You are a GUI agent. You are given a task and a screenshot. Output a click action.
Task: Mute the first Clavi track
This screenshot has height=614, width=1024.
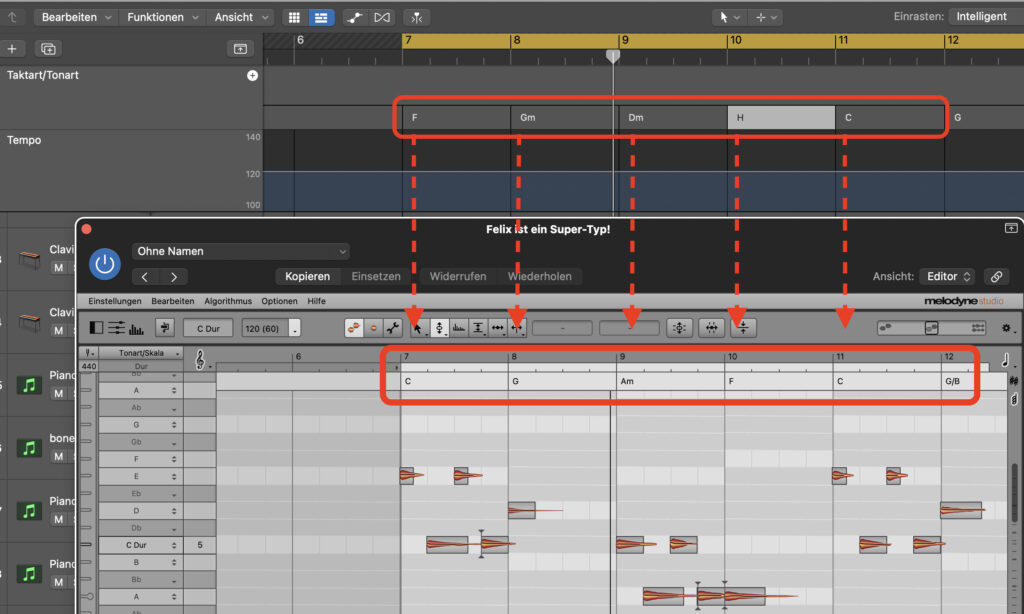[59, 268]
